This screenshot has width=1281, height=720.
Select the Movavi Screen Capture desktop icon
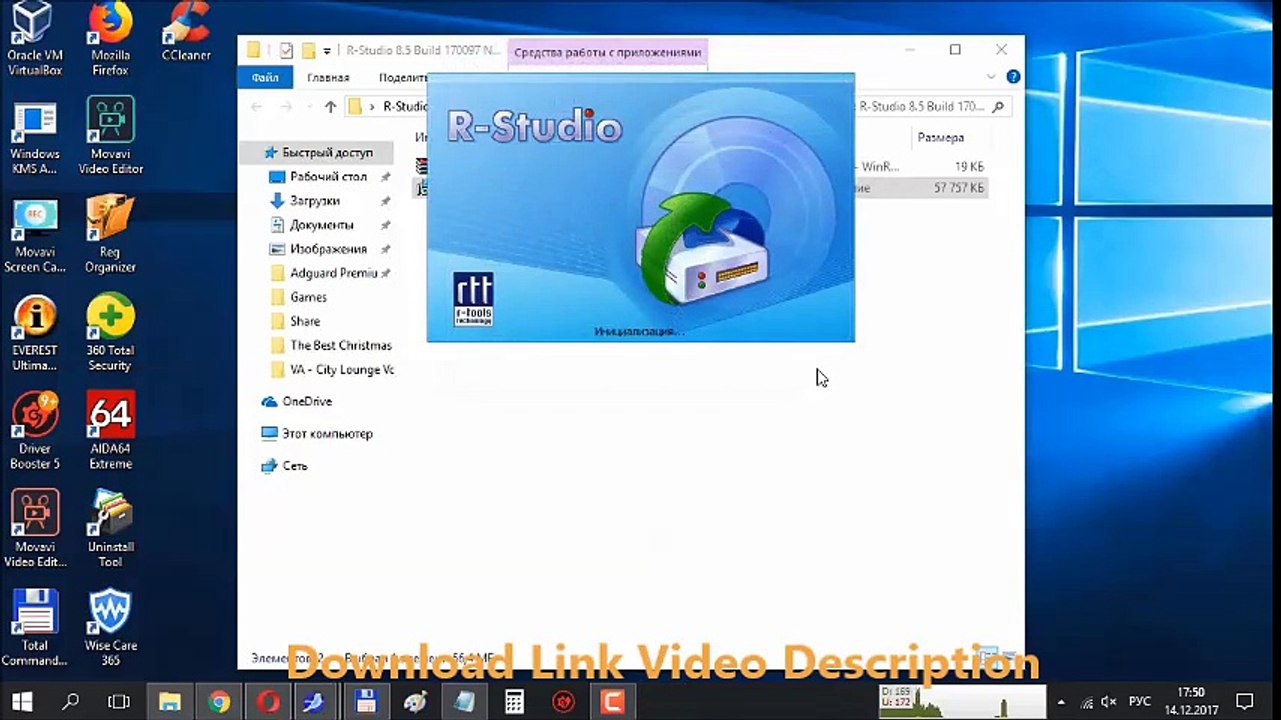tap(35, 236)
